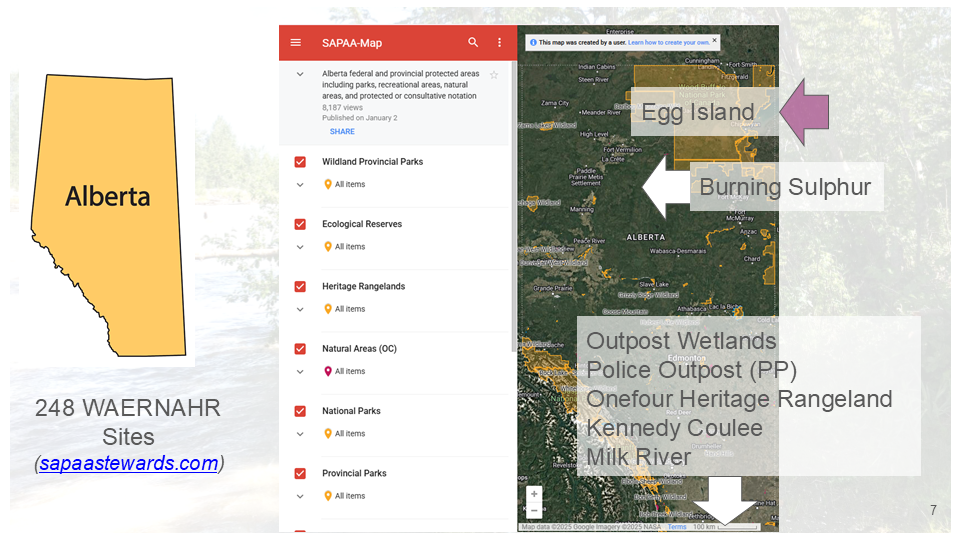
Task: Open the hamburger menu beside SAPAA-Map
Action: [x=296, y=43]
